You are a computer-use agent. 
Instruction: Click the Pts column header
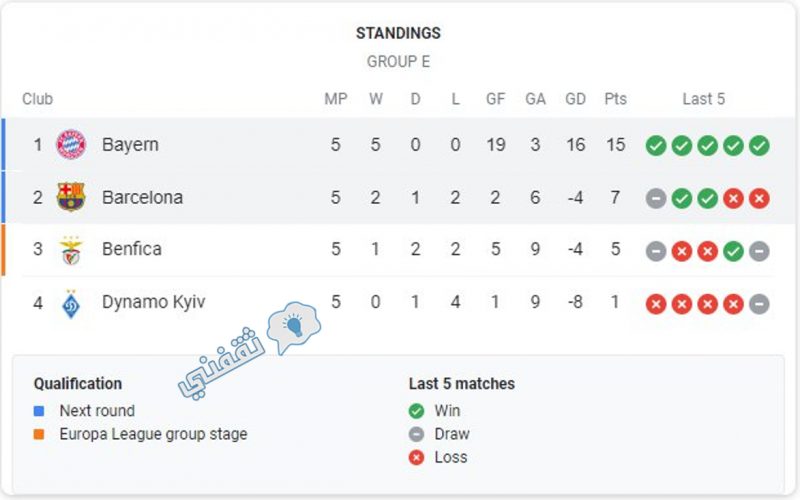tap(615, 98)
